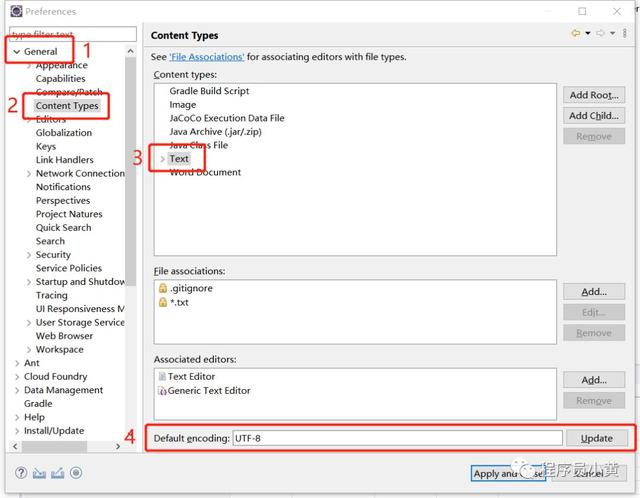
Task: Select Link Handlers in the tree
Action: 64,160
